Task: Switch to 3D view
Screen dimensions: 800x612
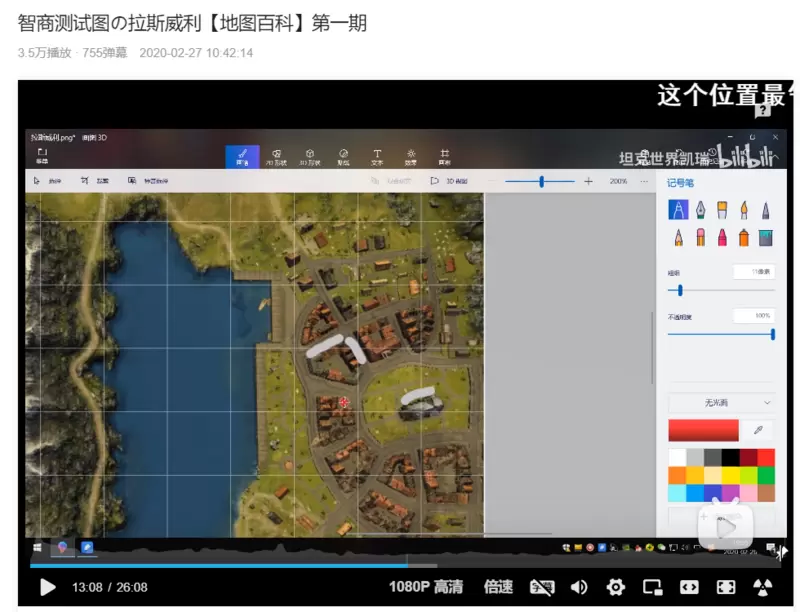Action: [449, 181]
